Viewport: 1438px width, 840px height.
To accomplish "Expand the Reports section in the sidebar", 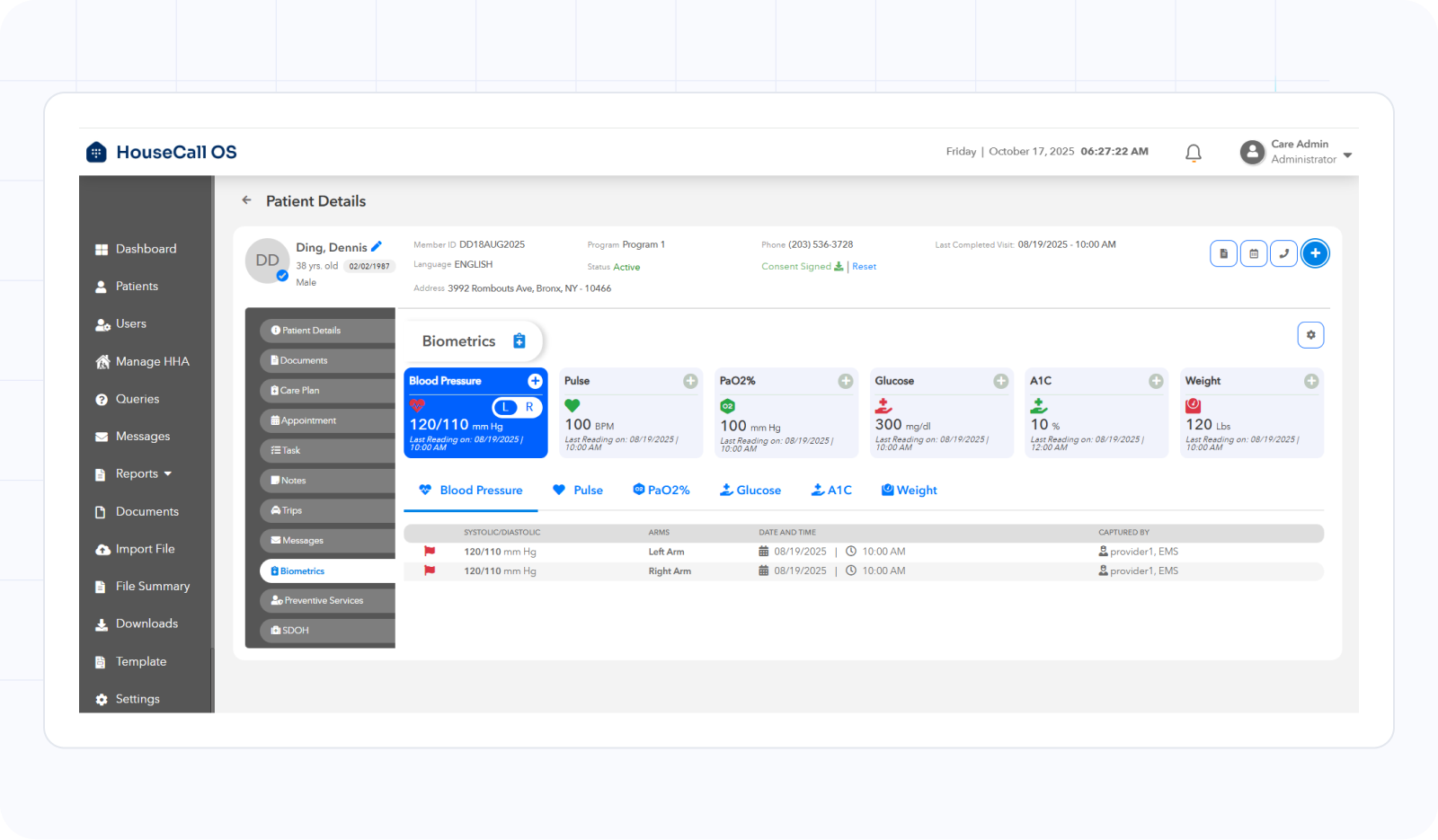I will (x=140, y=473).
